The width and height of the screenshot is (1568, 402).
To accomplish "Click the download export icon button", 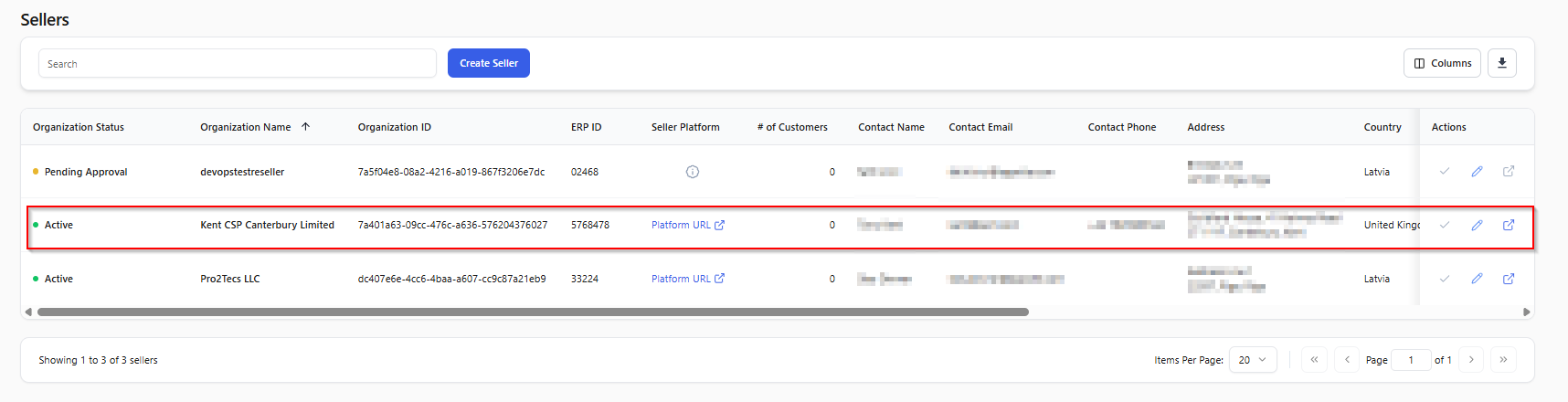I will click(1502, 63).
